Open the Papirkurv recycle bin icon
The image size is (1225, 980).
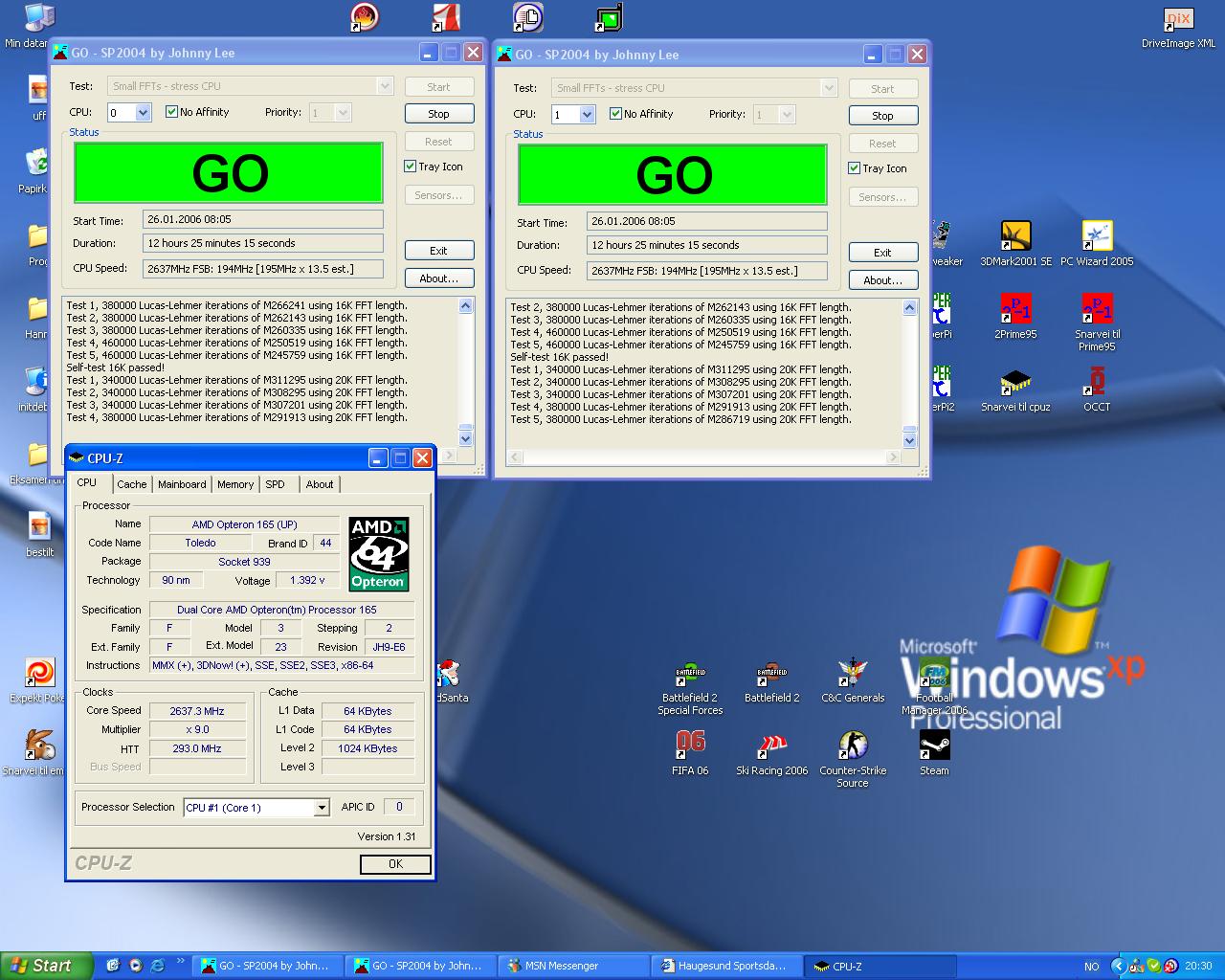pyautogui.click(x=38, y=171)
